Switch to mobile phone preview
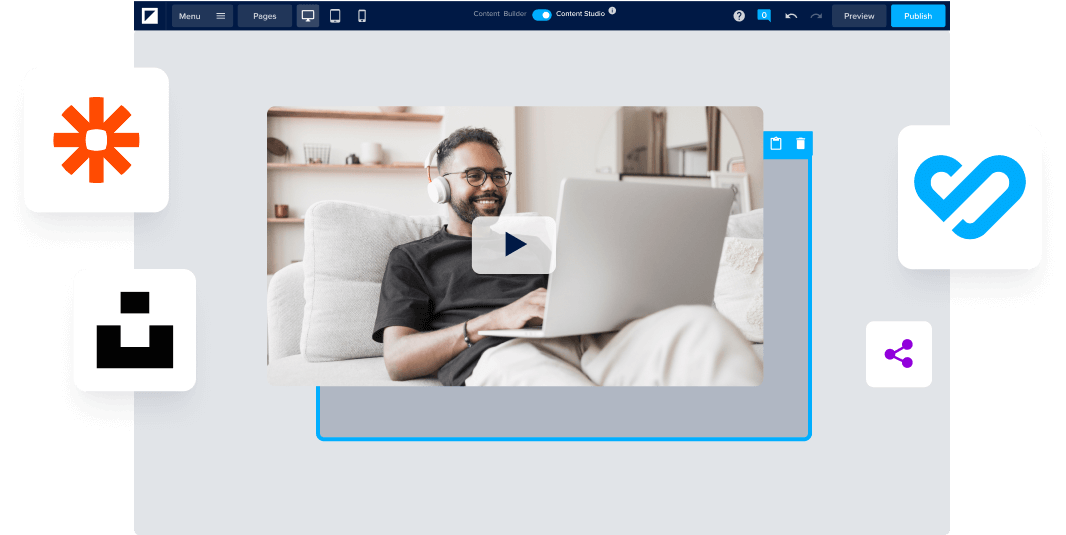Image resolution: width=1066 pixels, height=535 pixels. tap(362, 16)
